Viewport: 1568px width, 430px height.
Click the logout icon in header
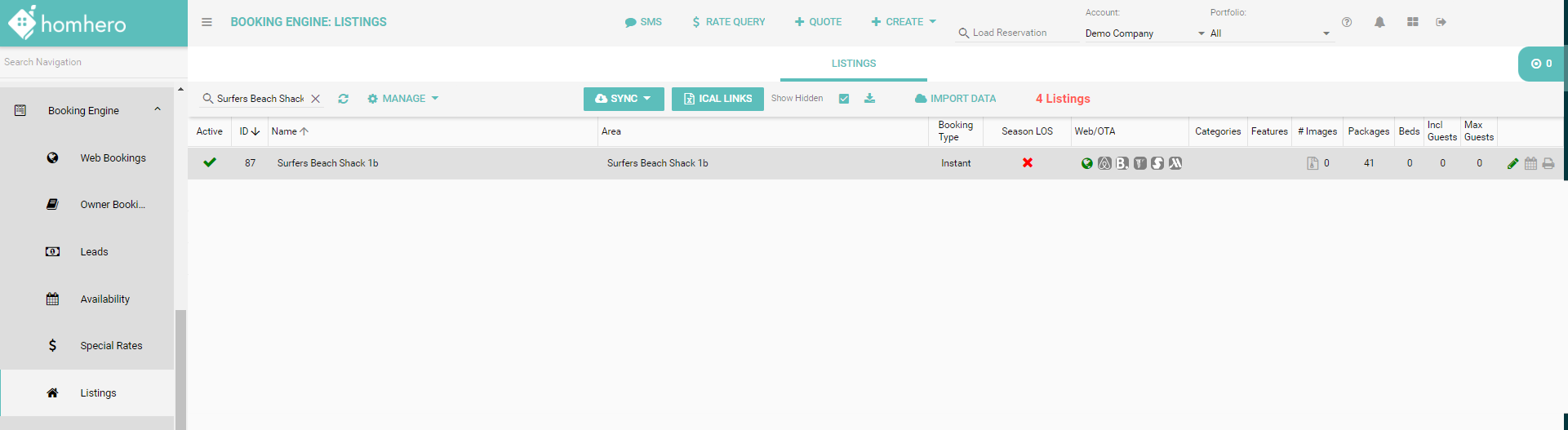1441,22
